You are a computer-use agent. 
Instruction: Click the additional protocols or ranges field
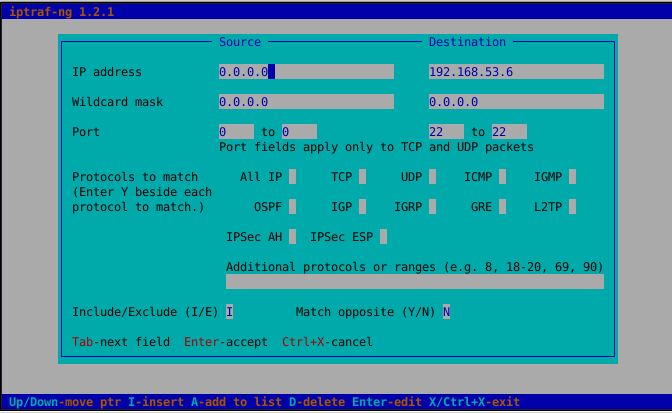(414, 282)
